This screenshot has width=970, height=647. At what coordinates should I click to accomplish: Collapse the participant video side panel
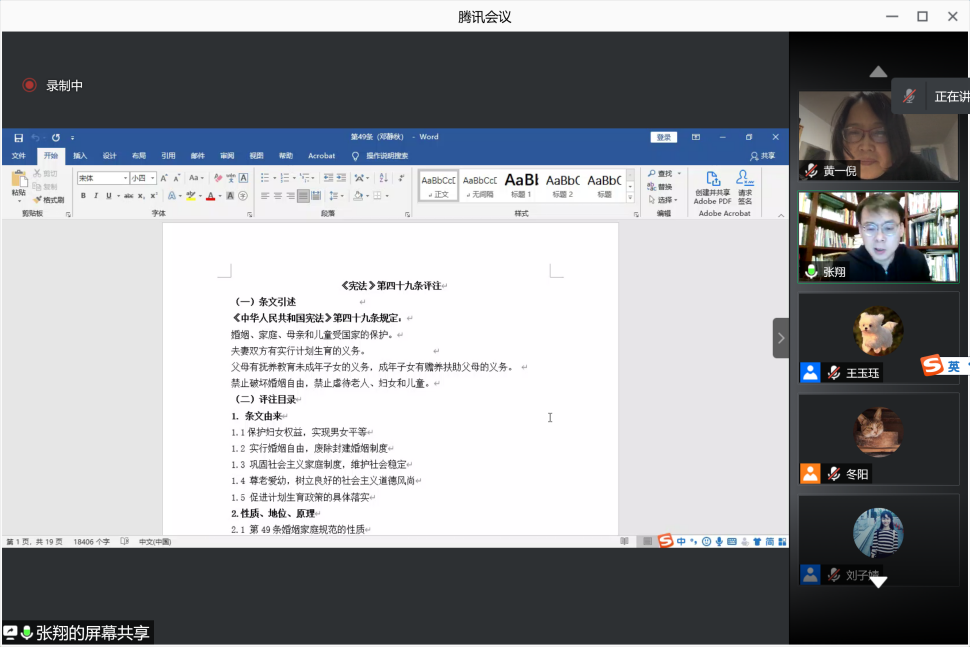coord(780,338)
